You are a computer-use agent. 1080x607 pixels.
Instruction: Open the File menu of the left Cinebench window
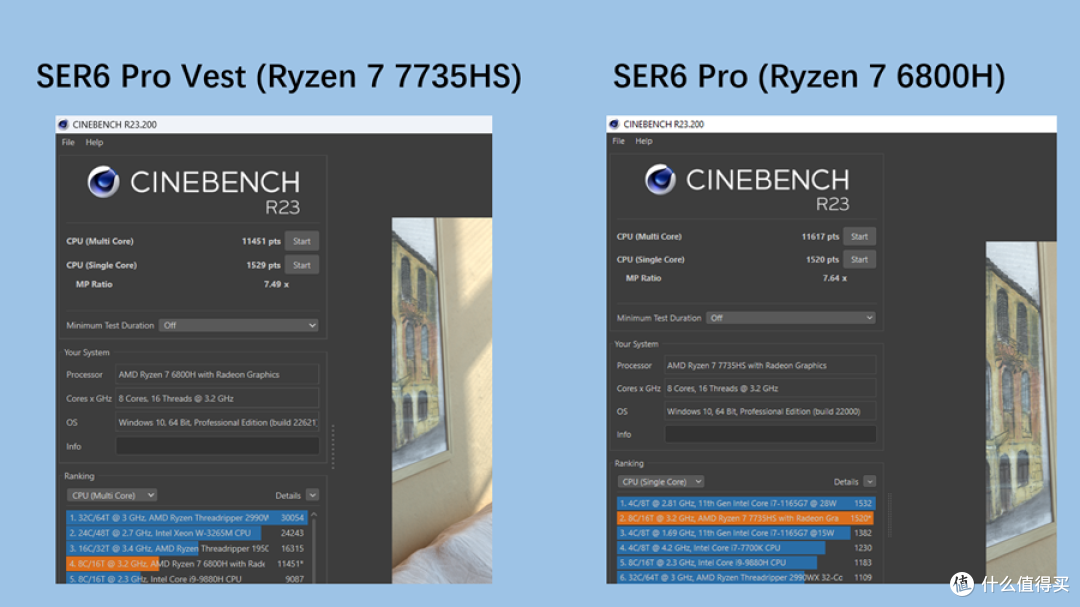click(x=66, y=142)
